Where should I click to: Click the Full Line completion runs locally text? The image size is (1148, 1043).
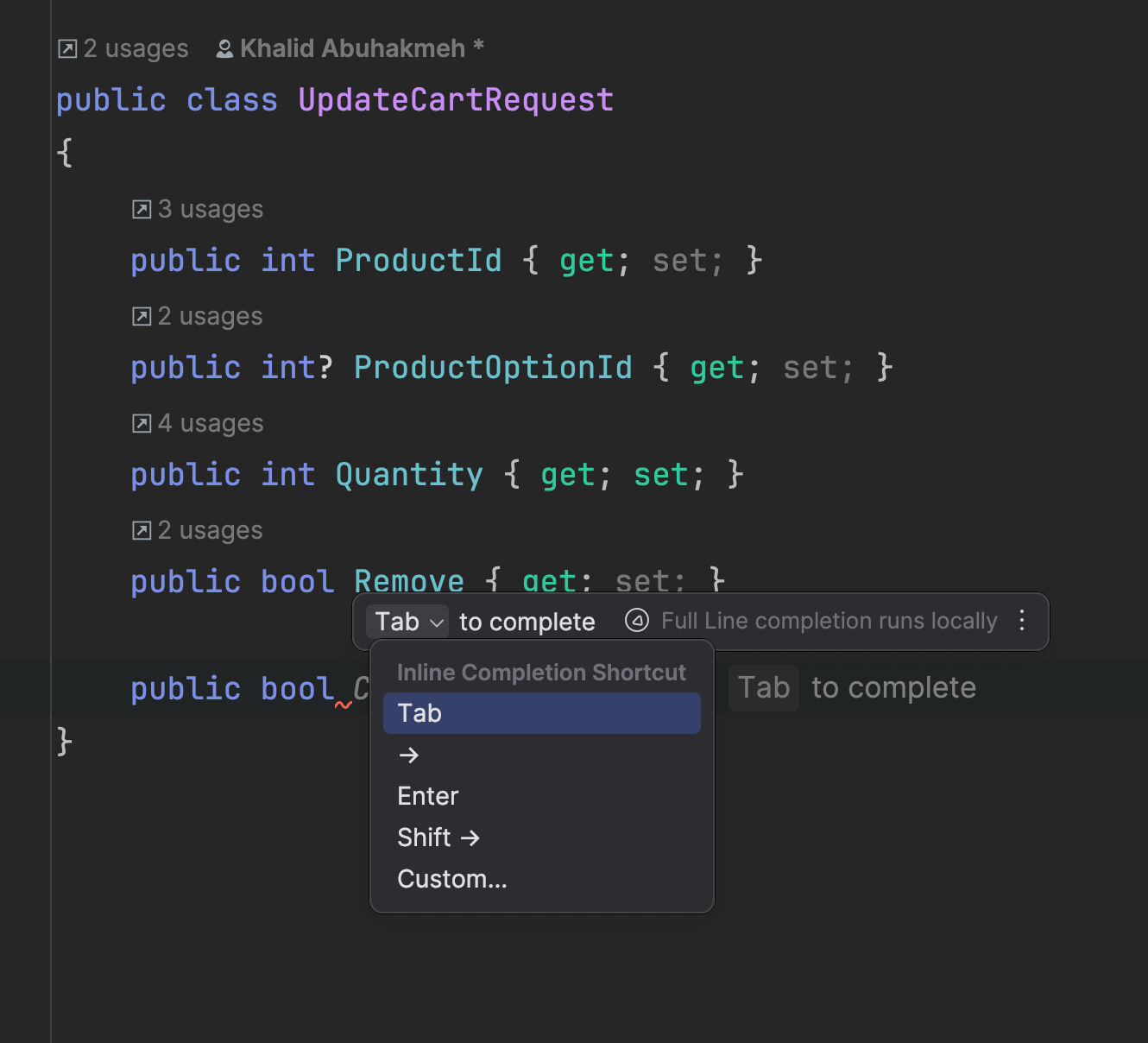pyautogui.click(x=829, y=621)
